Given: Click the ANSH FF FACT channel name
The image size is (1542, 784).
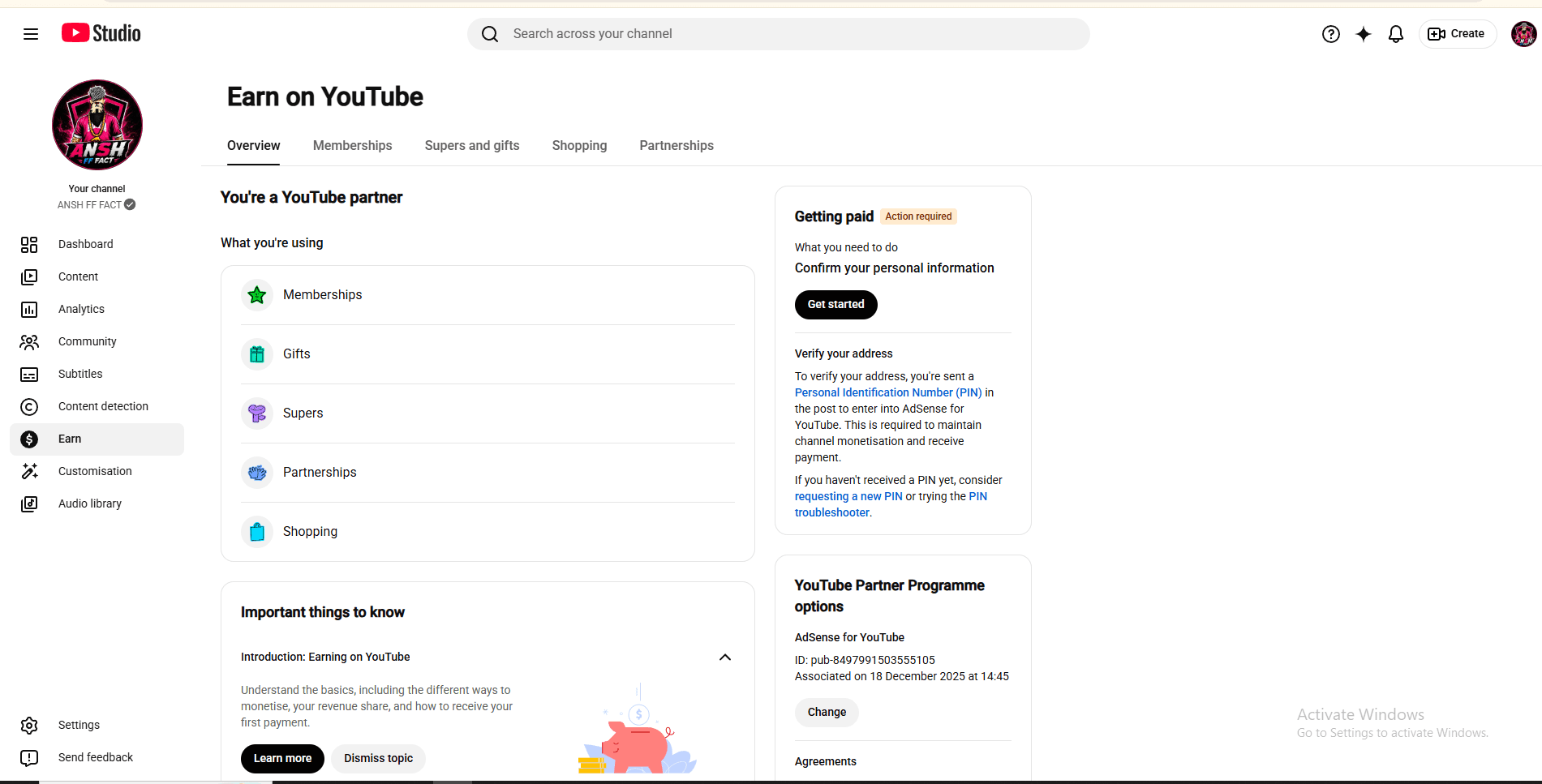Looking at the screenshot, I should click(89, 205).
